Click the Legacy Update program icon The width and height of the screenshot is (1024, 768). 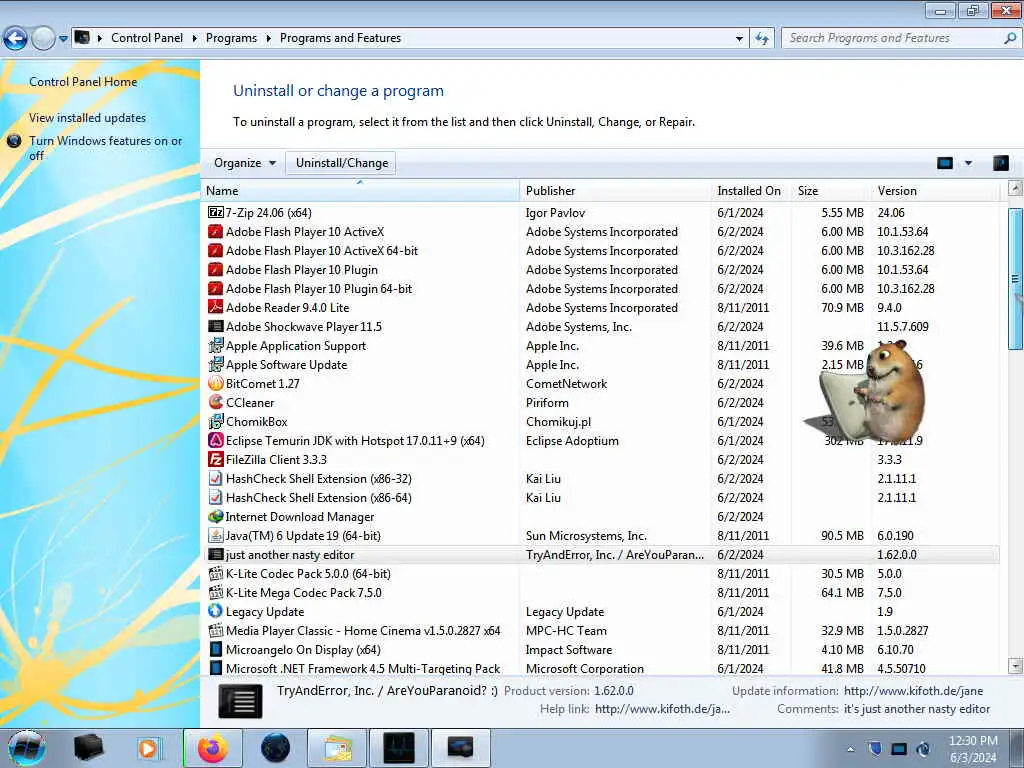[216, 611]
